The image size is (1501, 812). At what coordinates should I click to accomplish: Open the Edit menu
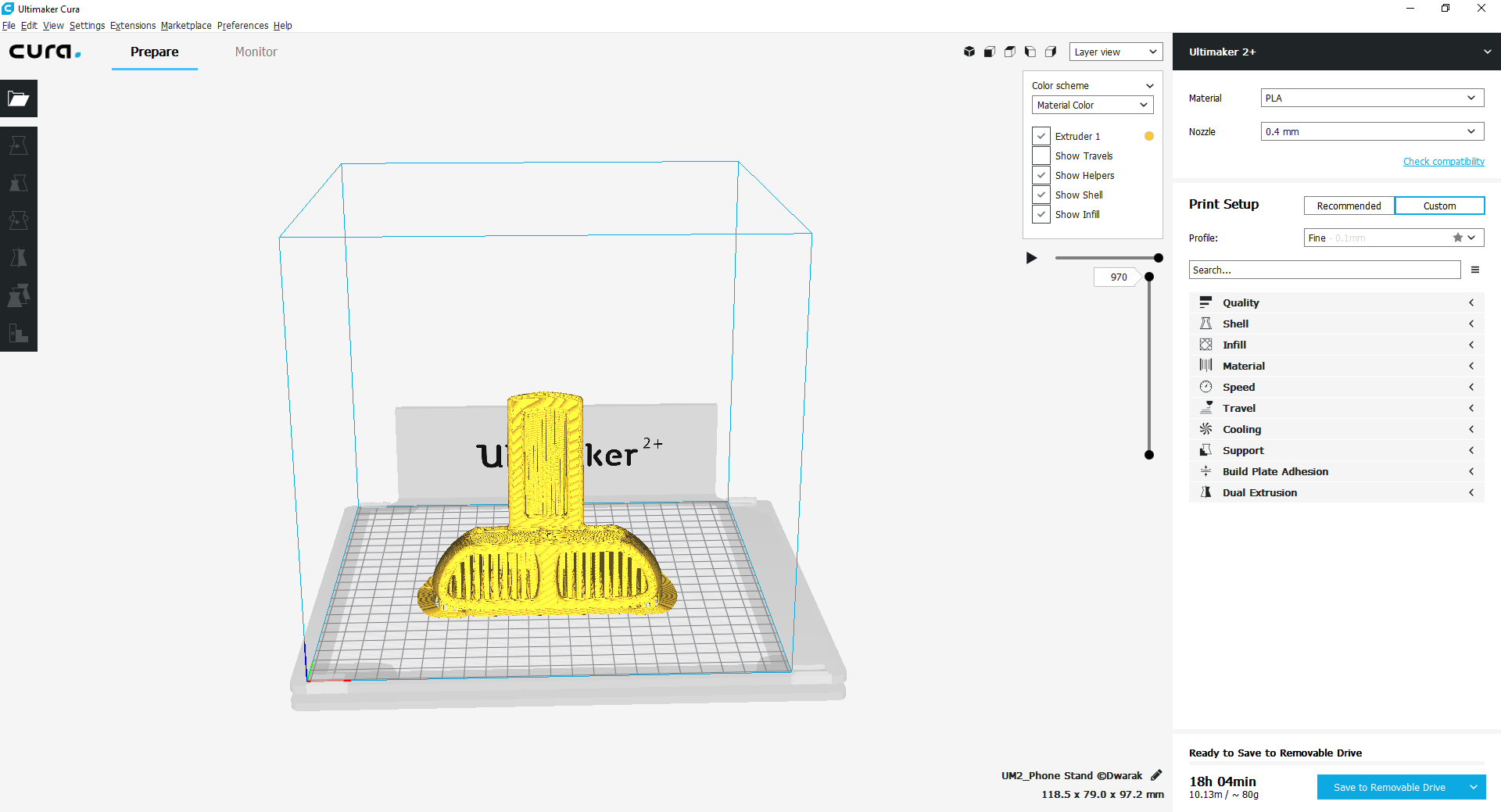click(29, 25)
